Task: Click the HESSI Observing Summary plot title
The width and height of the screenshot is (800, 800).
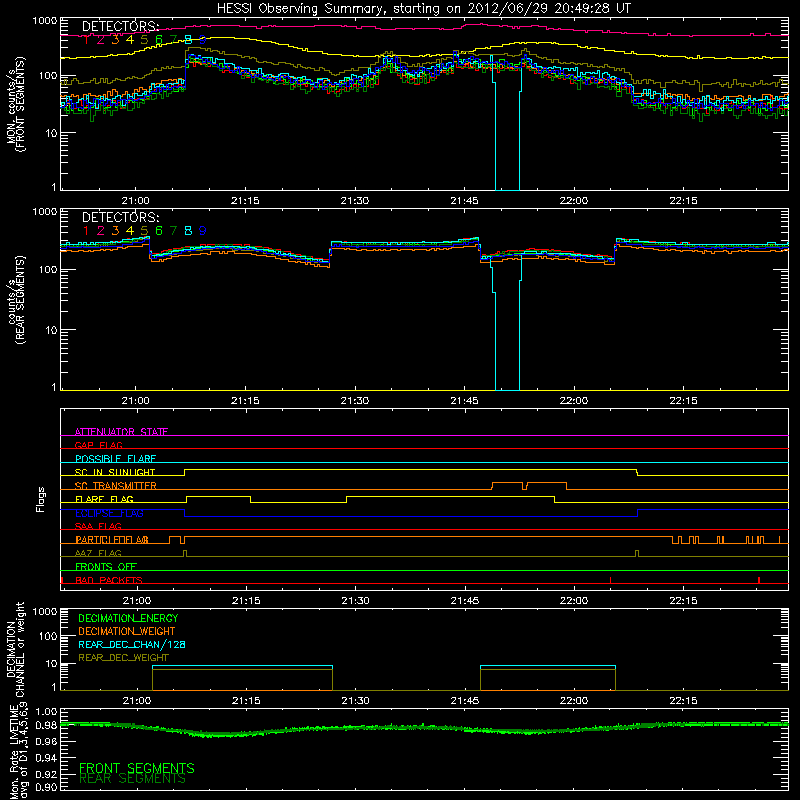Action: click(x=423, y=8)
